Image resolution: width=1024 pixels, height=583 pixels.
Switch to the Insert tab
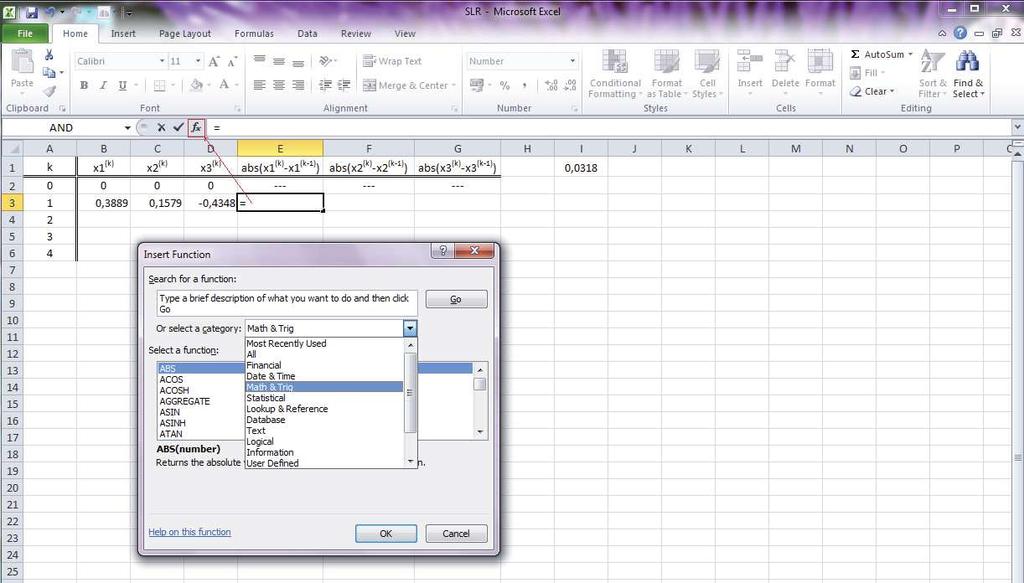[x=123, y=33]
